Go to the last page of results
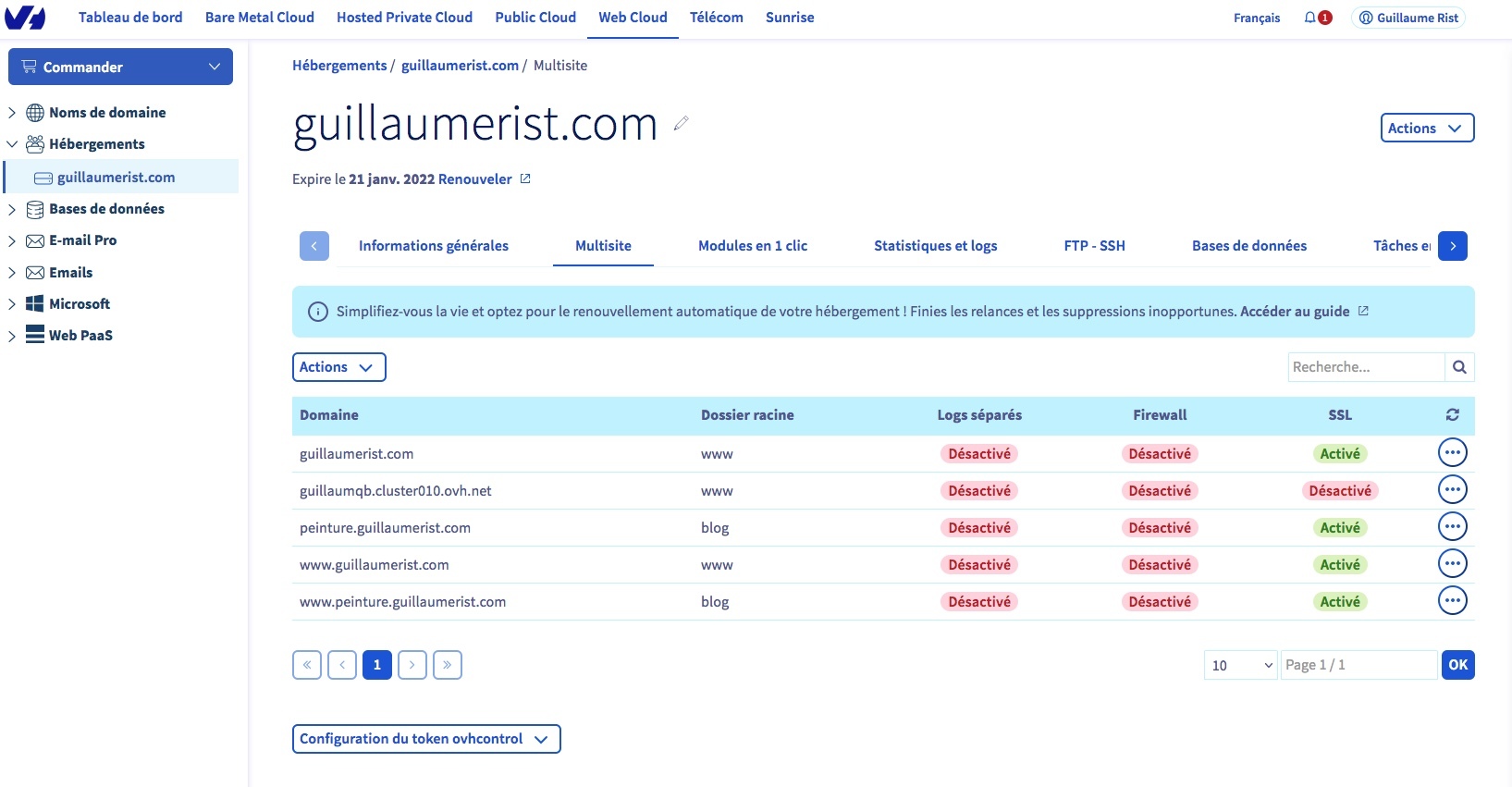This screenshot has height=787, width=1512. (x=448, y=665)
